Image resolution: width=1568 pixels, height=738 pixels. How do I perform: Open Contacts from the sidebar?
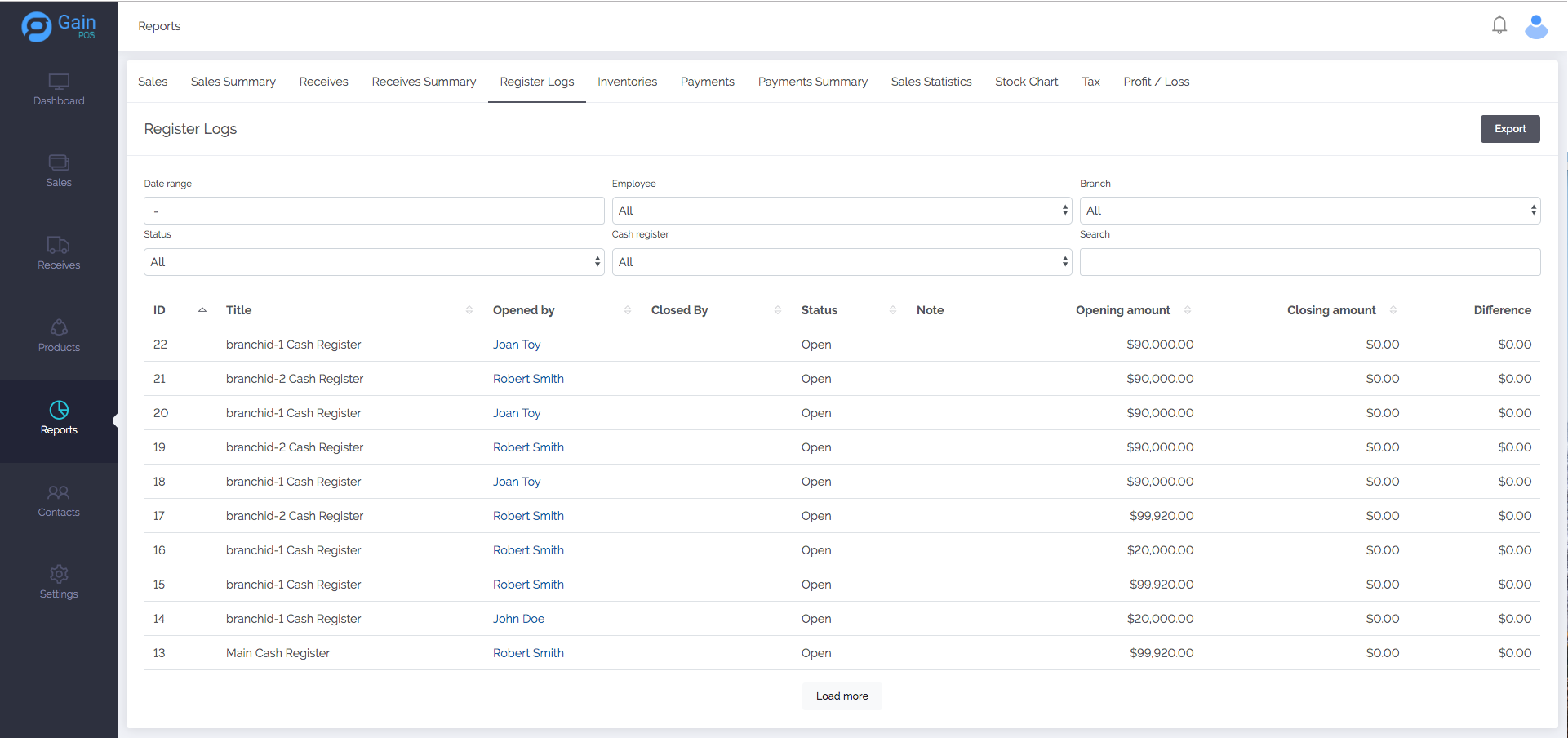coord(59,492)
